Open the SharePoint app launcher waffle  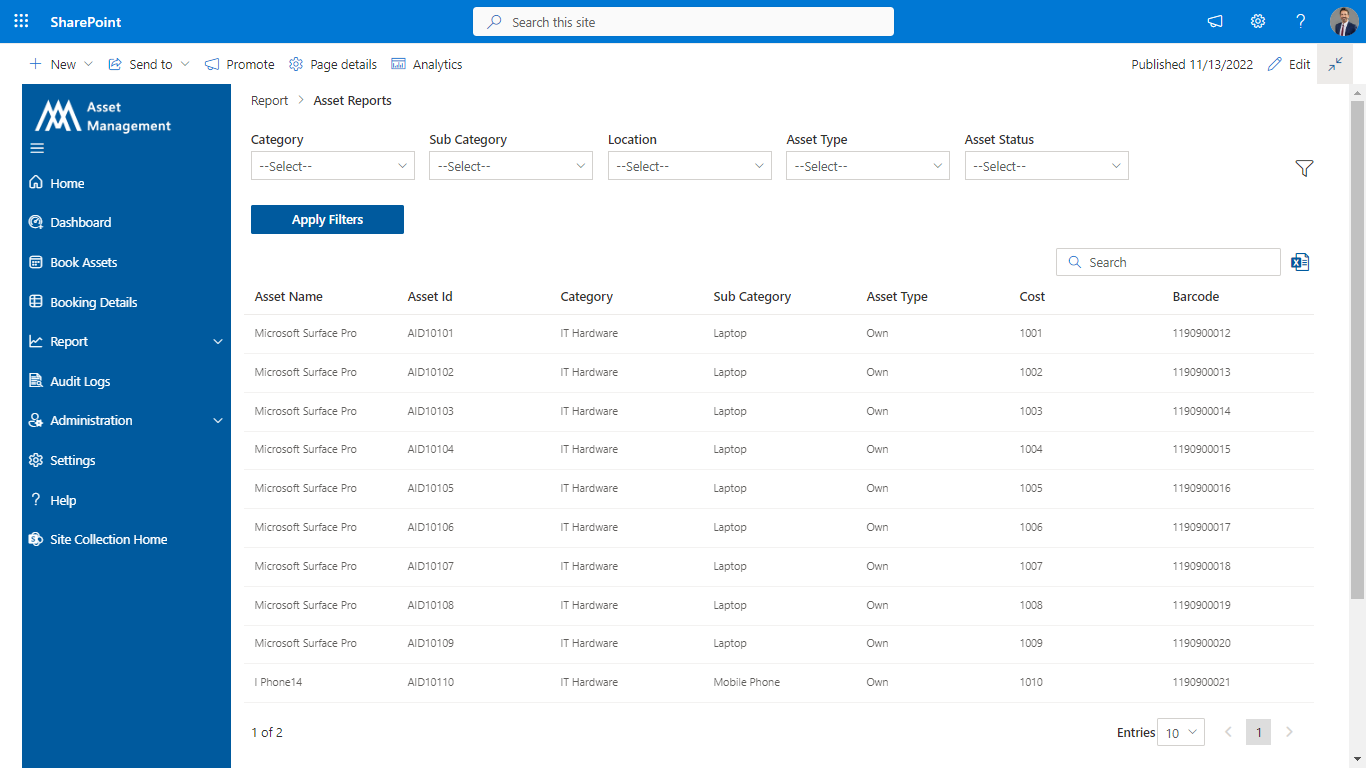click(x=20, y=21)
